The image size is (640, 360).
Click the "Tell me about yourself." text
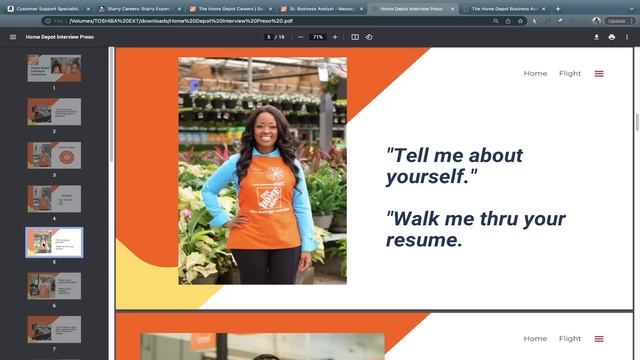pyautogui.click(x=454, y=166)
